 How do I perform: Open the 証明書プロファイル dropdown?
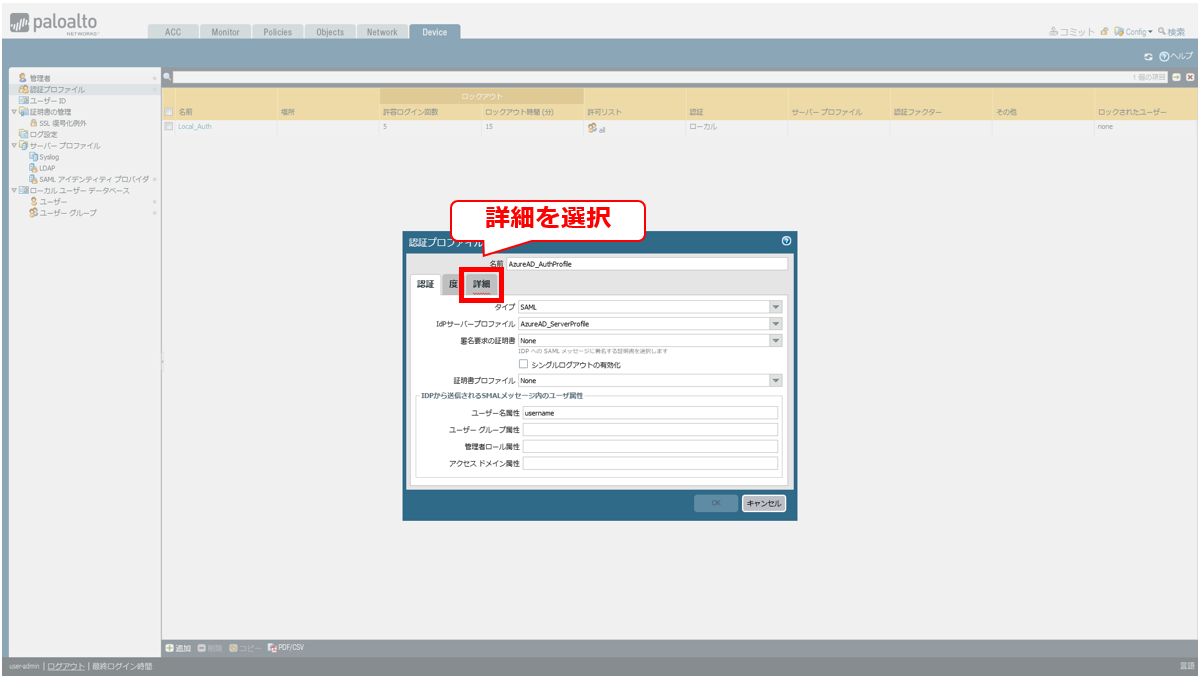(x=775, y=381)
